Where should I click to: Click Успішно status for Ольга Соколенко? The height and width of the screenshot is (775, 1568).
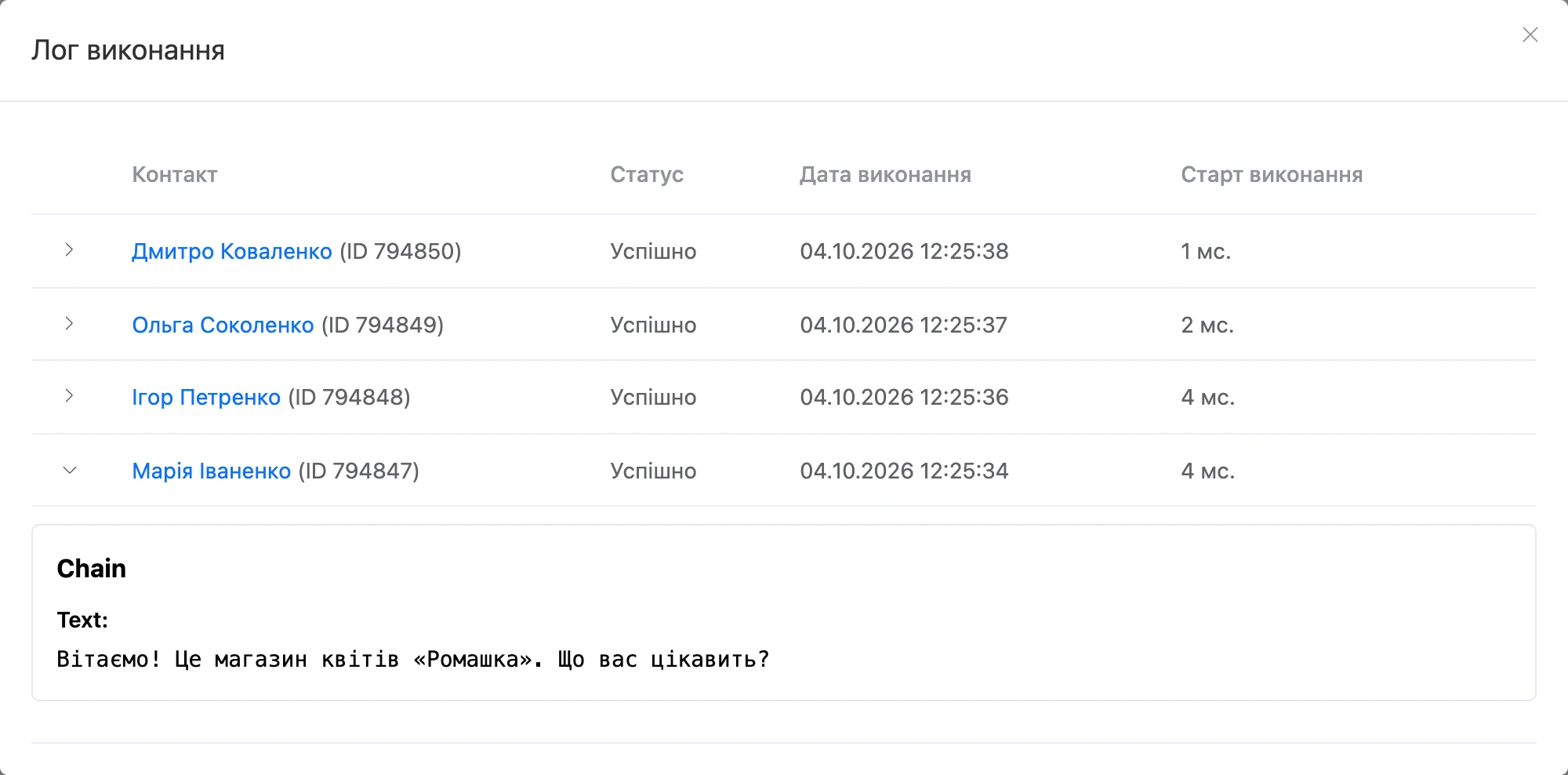point(653,326)
